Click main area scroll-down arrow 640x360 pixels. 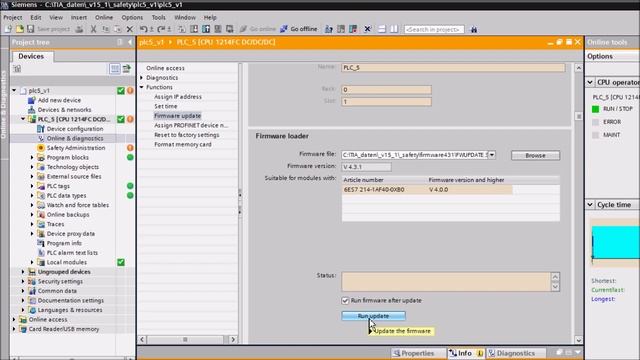tap(579, 340)
